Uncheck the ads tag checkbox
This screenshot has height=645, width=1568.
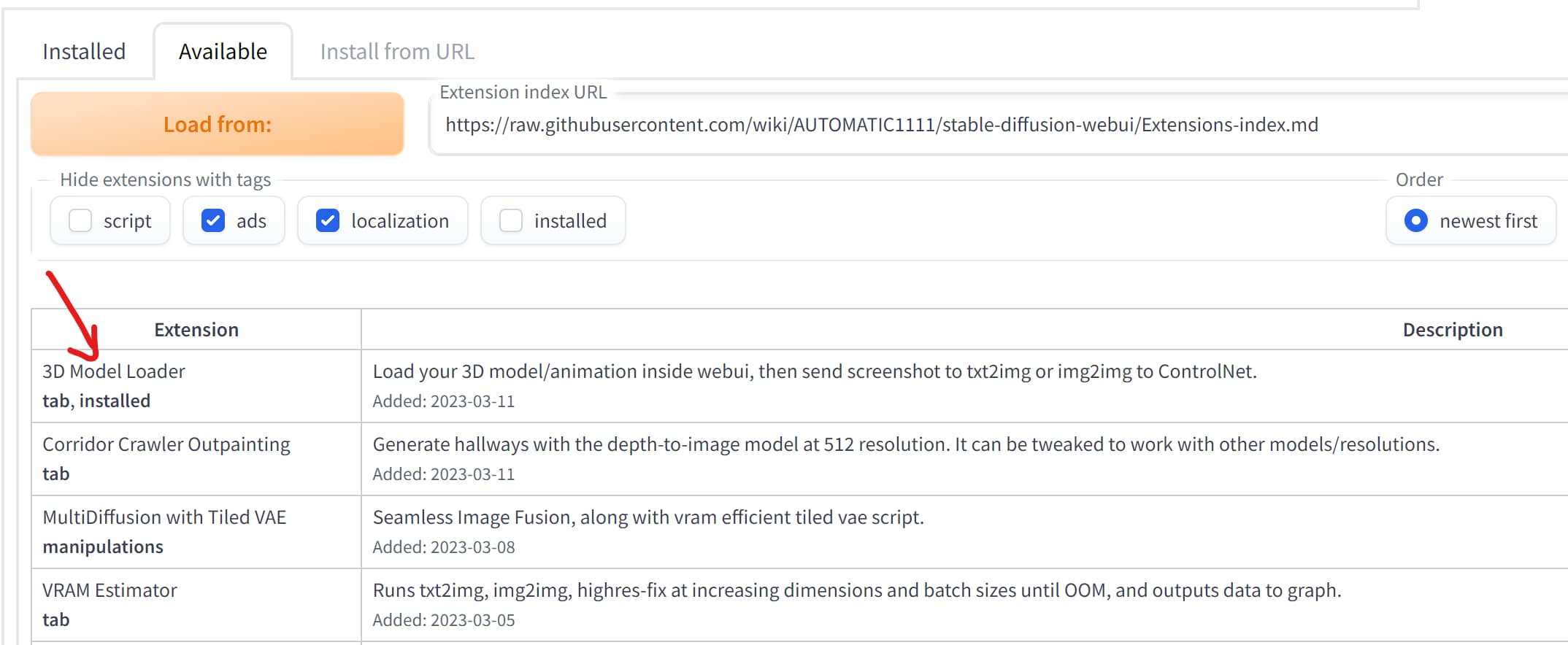pyautogui.click(x=213, y=220)
